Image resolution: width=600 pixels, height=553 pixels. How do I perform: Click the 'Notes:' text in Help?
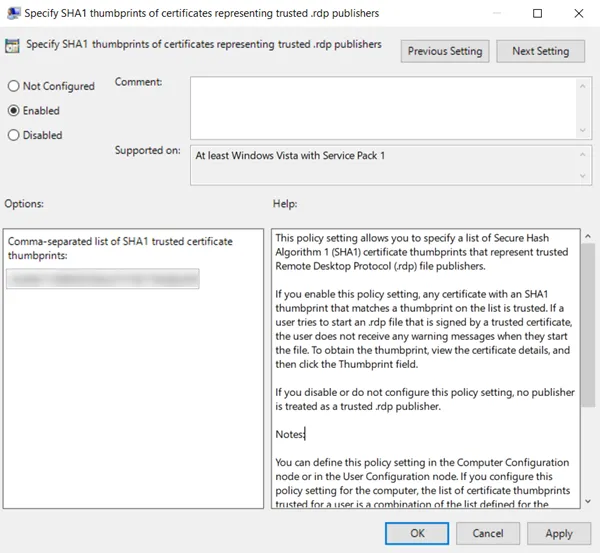click(290, 434)
